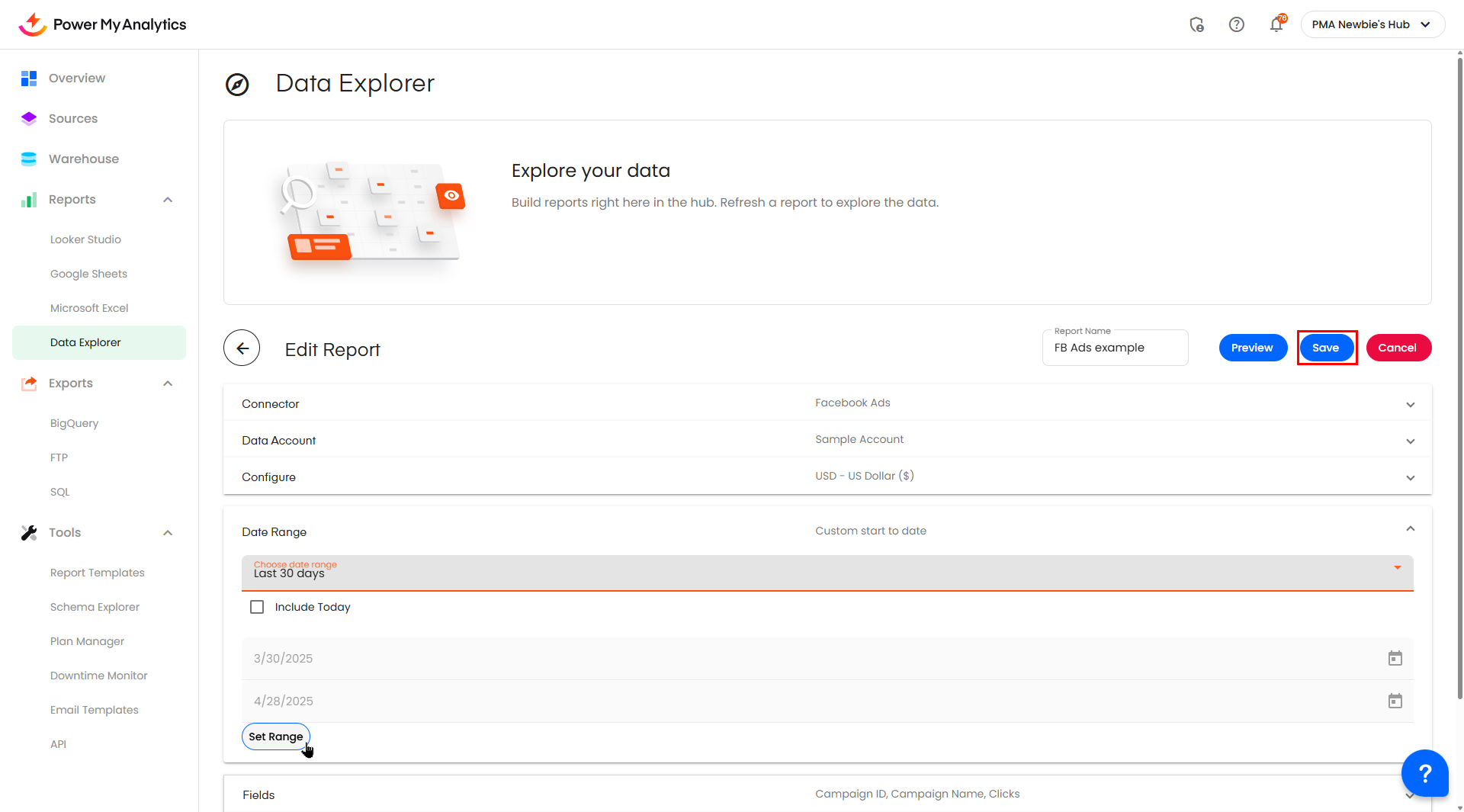Open calendar picker for 3/30/2025 start date
Image resolution: width=1464 pixels, height=812 pixels.
click(x=1395, y=659)
